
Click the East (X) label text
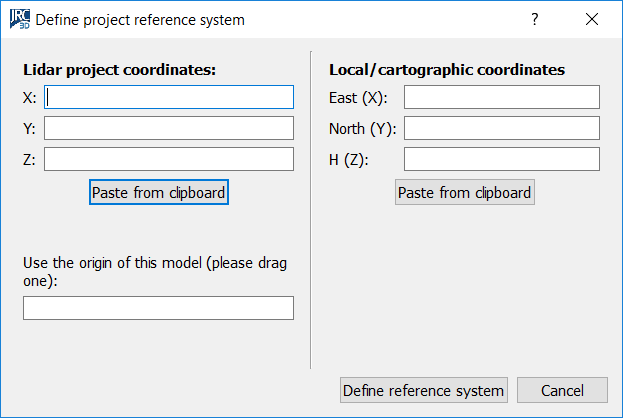point(358,98)
